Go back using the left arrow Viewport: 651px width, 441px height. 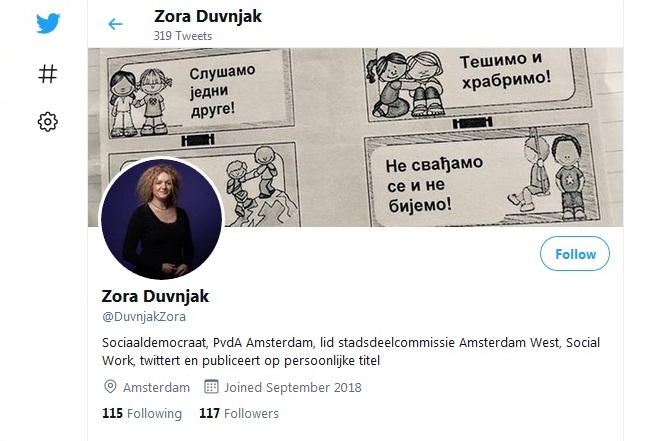point(115,24)
